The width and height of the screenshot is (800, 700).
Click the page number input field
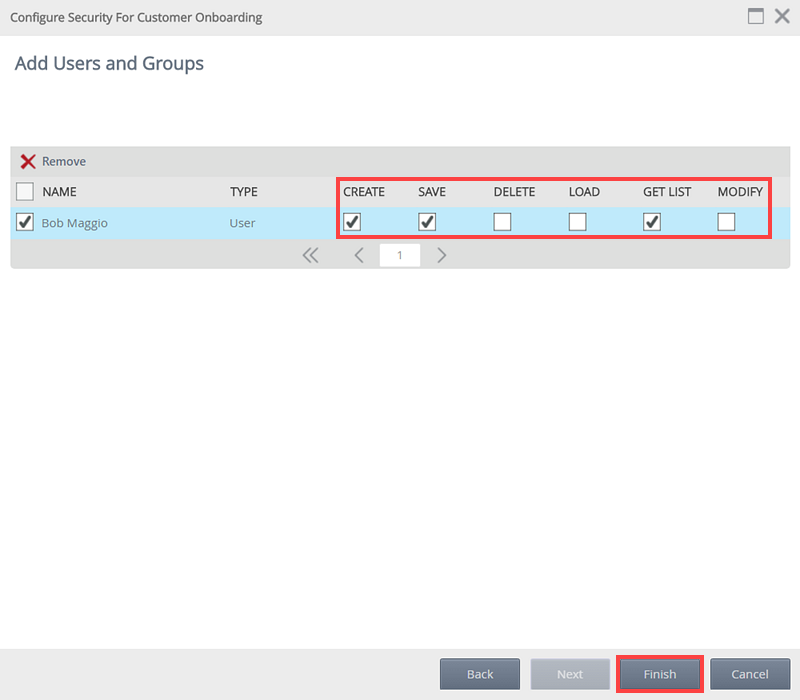click(x=400, y=255)
